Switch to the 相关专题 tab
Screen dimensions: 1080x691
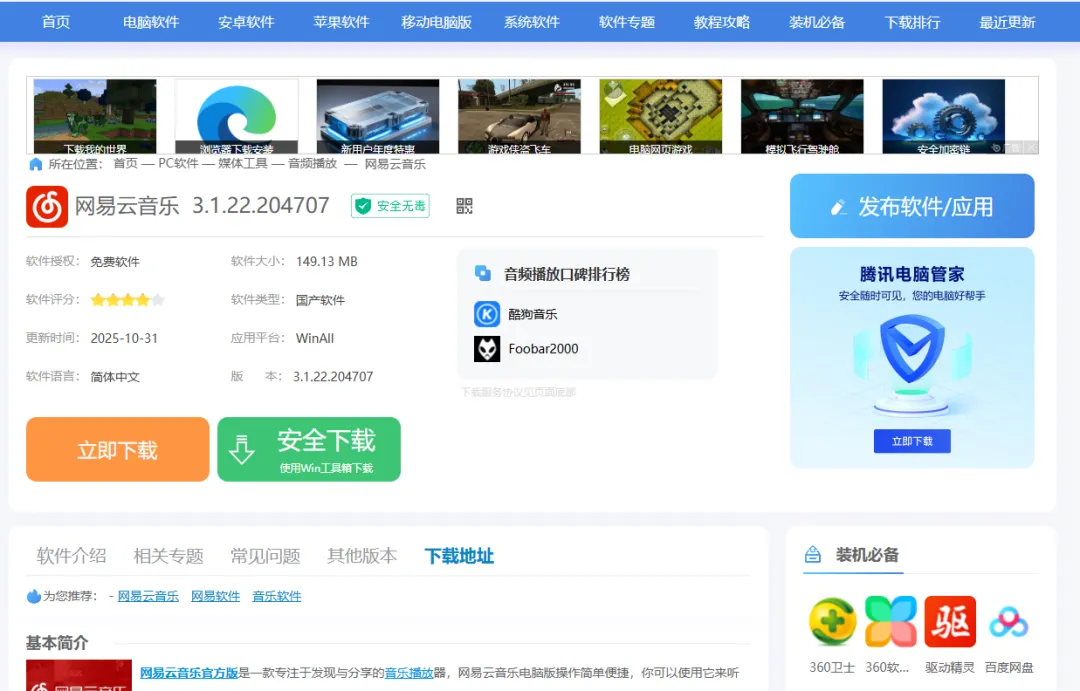click(169, 555)
